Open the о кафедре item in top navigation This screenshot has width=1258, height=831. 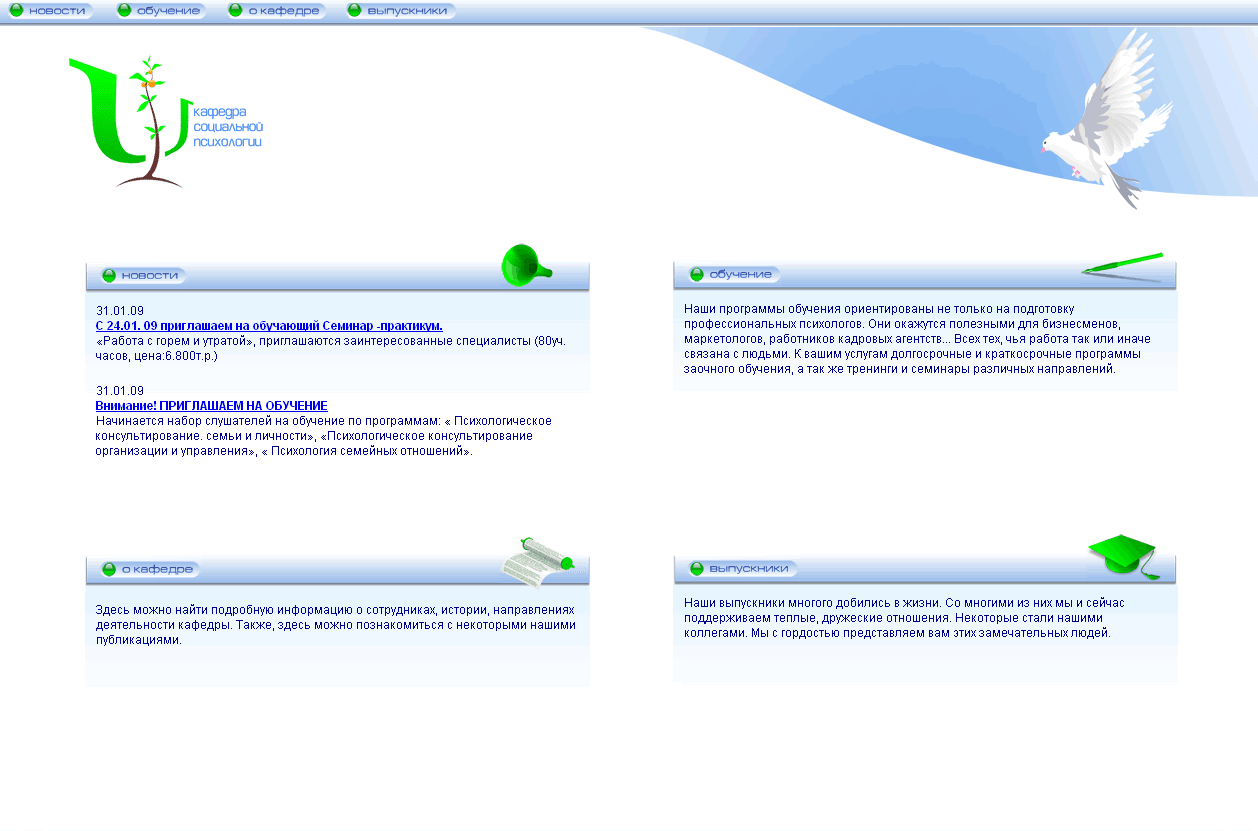click(276, 11)
